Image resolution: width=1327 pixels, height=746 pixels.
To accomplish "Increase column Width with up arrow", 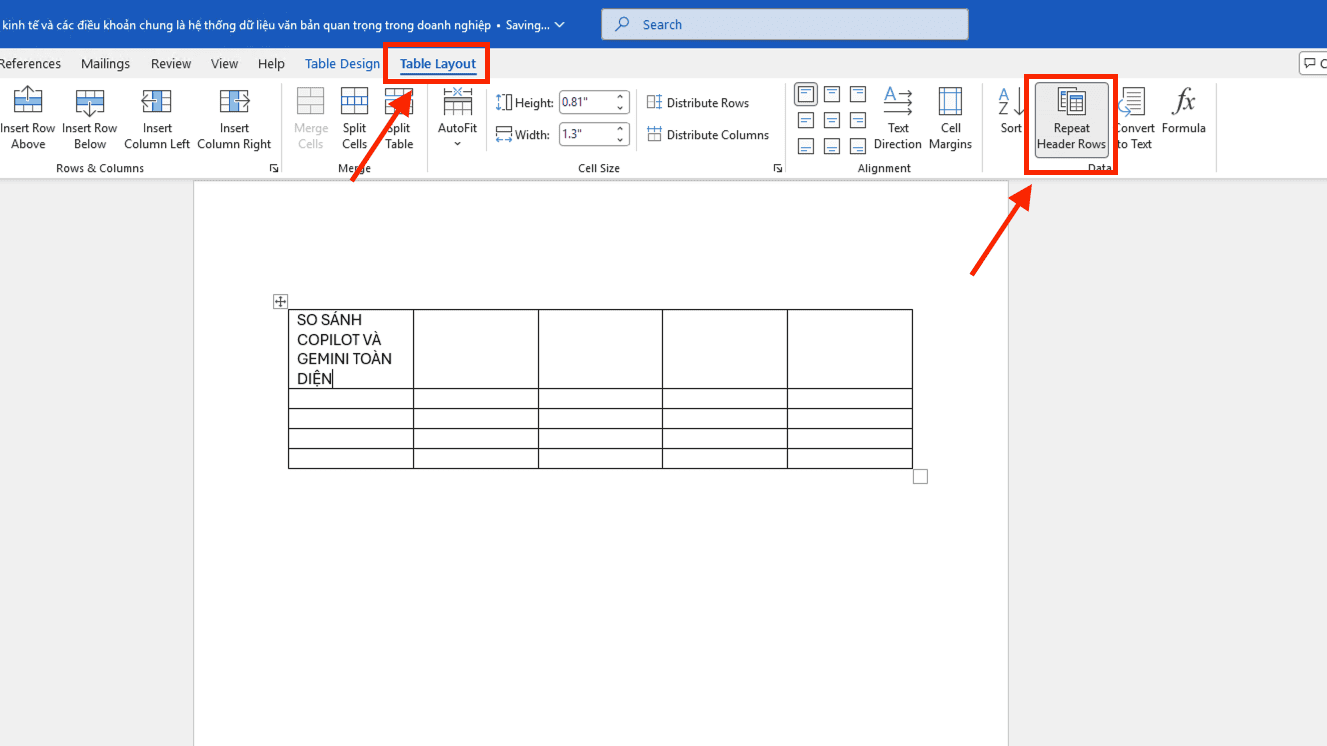I will click(620, 129).
